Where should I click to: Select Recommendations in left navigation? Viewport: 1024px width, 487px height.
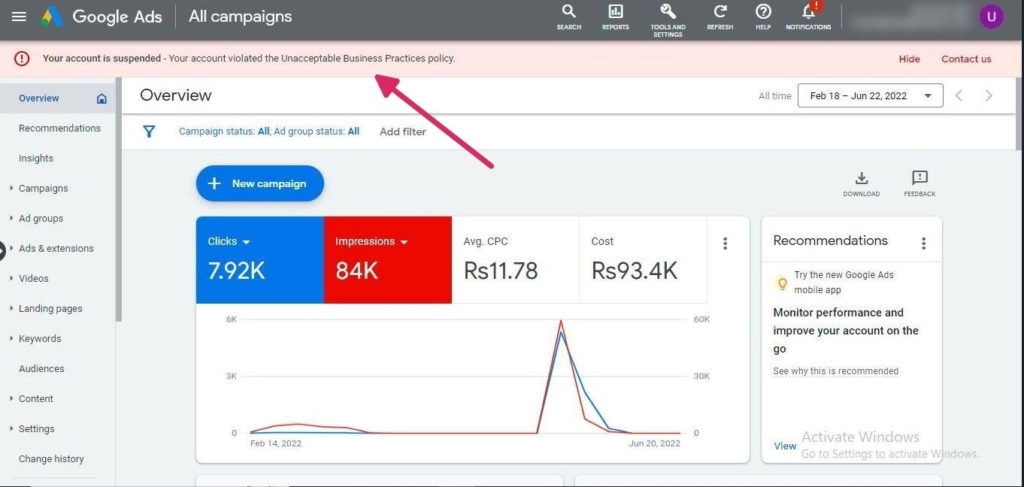pyautogui.click(x=59, y=128)
